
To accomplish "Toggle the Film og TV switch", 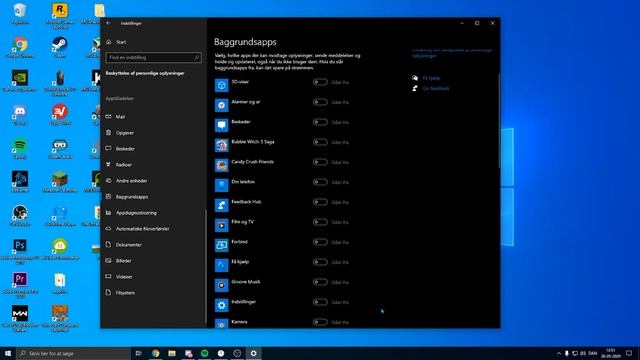I will tap(320, 222).
